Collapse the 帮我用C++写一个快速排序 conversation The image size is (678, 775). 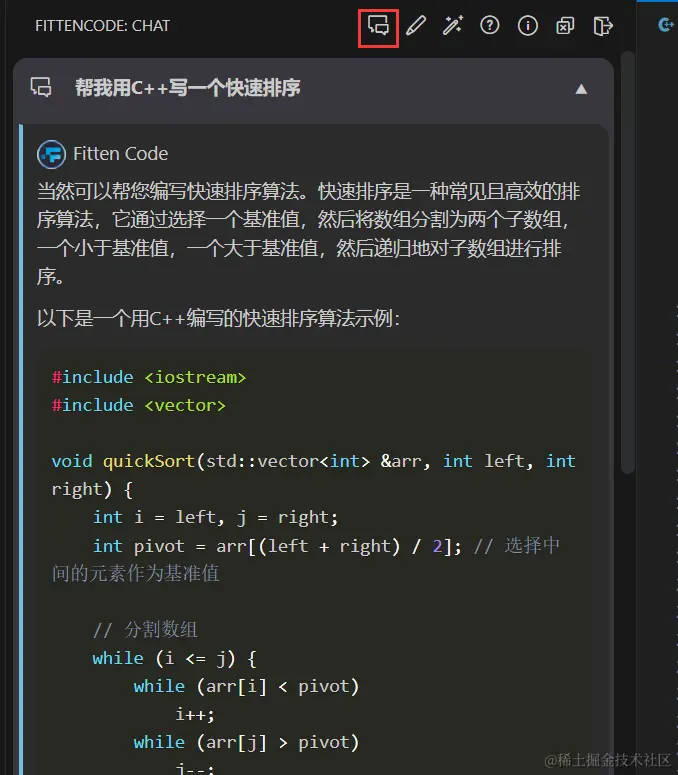pyautogui.click(x=581, y=89)
